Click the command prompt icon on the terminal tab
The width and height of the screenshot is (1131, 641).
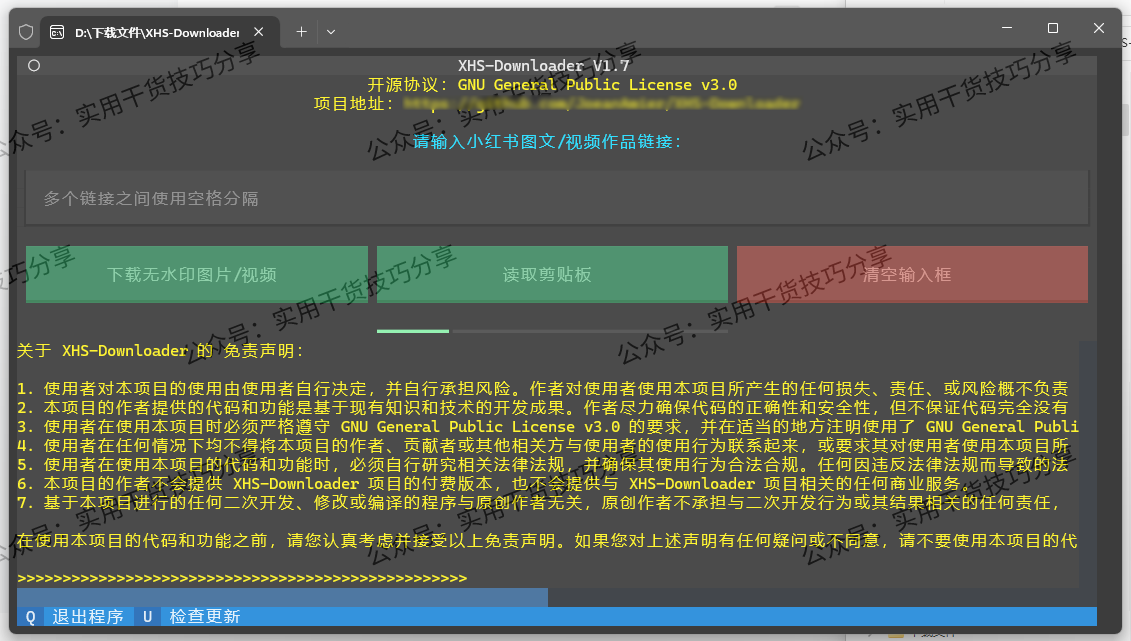(x=57, y=31)
